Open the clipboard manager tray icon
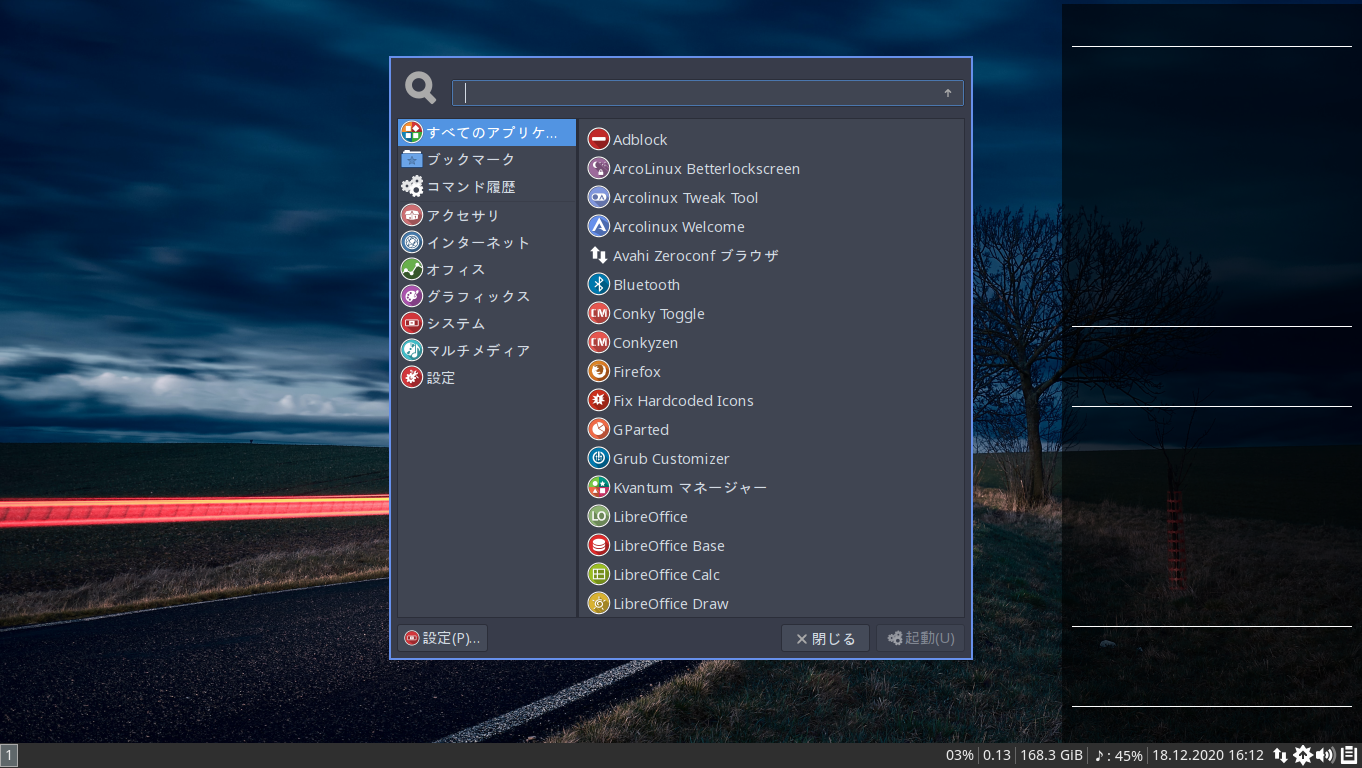1362x768 pixels. (x=1349, y=755)
